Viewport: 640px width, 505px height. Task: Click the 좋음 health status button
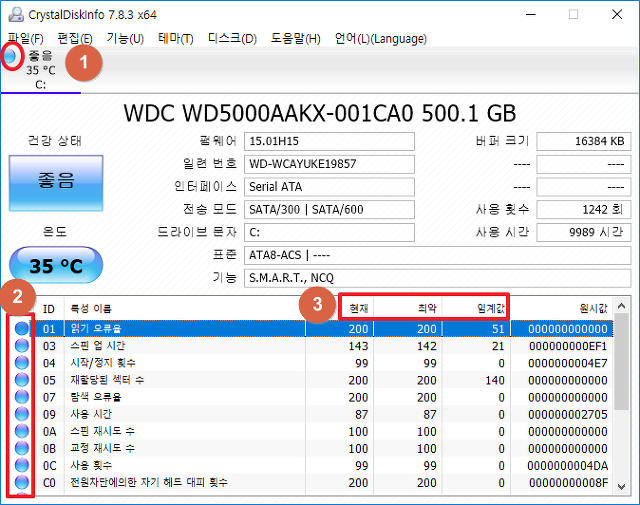click(x=56, y=183)
